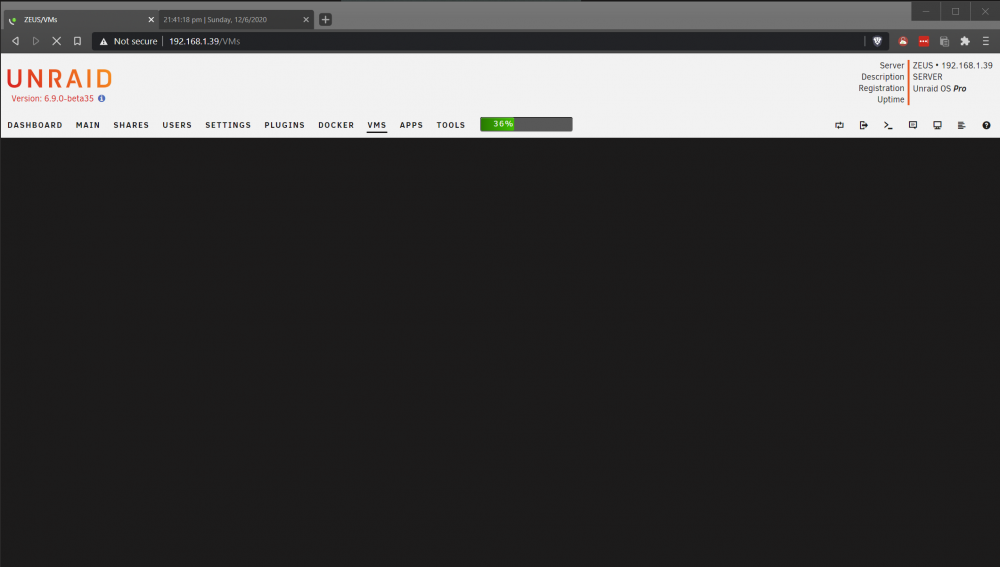The image size is (1000, 567).
Task: Click the 36% progress bar
Action: coord(526,124)
